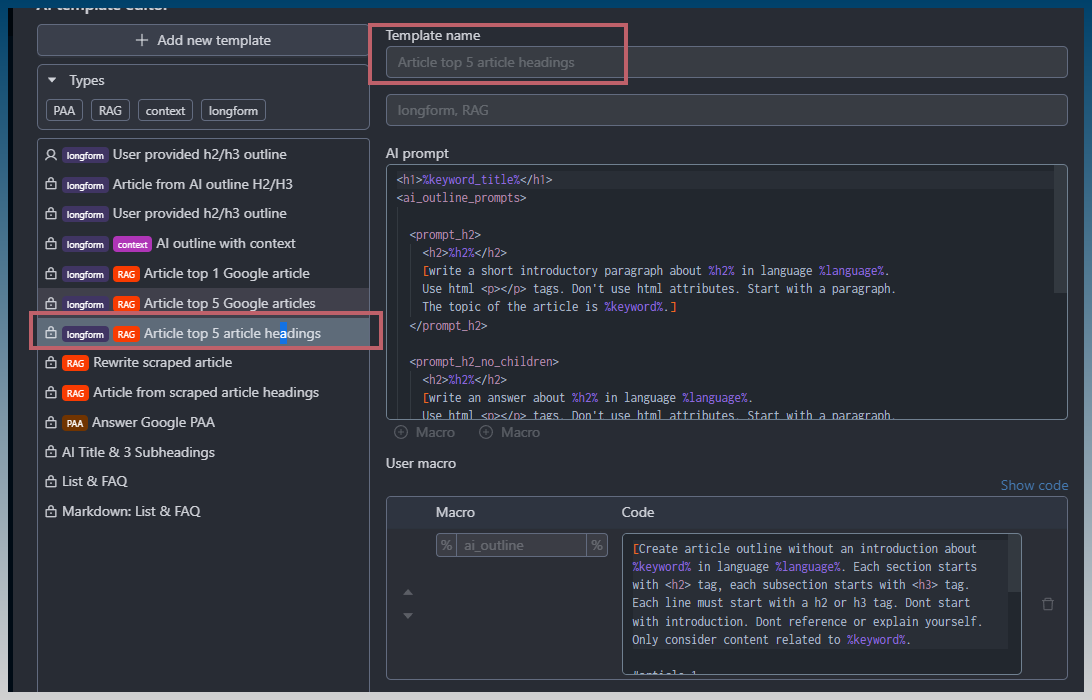Click lock icon beside List & FAQ
Viewport: 1092px width, 700px height.
click(51, 482)
